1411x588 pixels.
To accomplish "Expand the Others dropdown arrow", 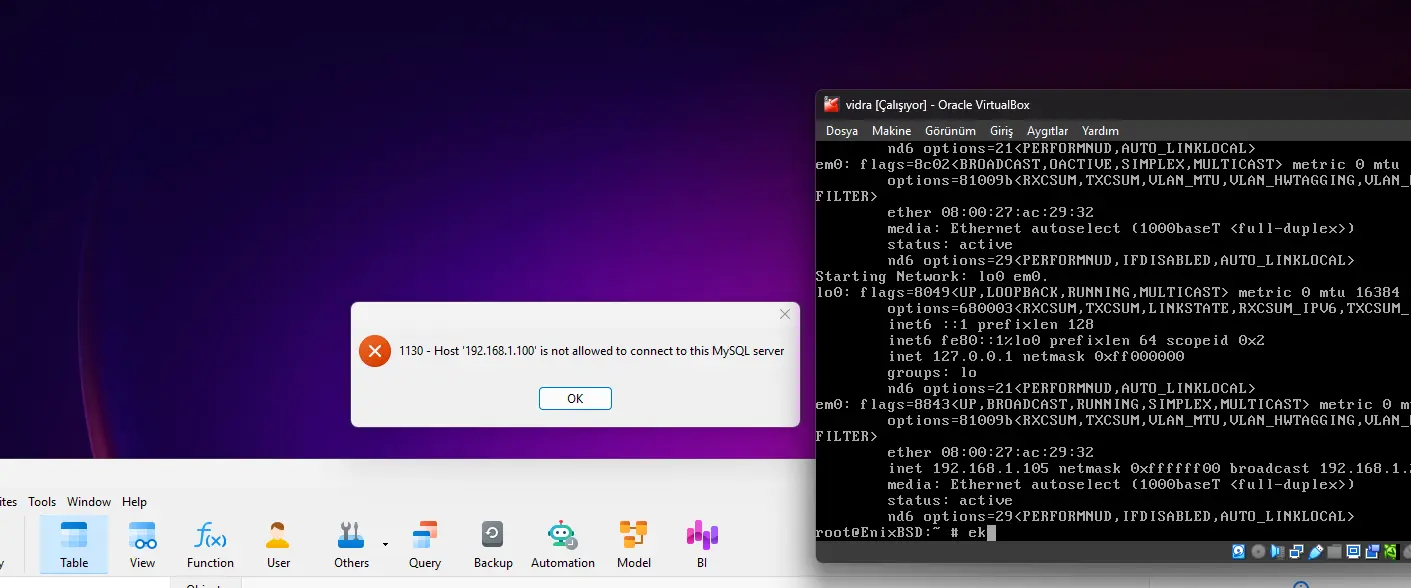I will click(x=385, y=544).
